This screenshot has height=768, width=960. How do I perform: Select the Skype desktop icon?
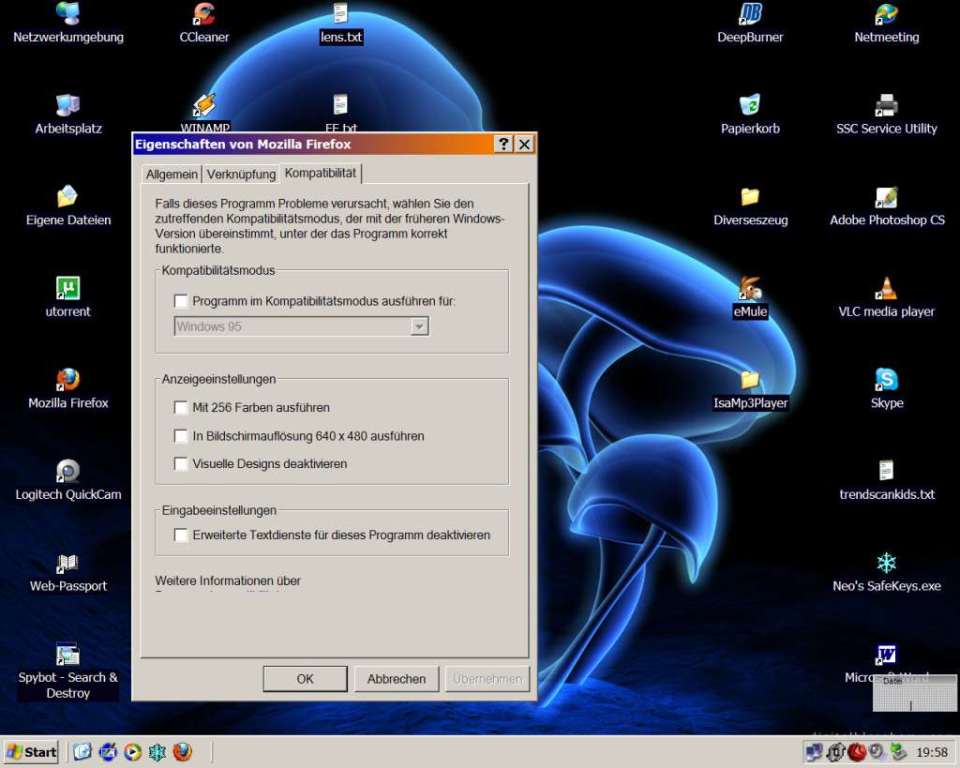886,381
